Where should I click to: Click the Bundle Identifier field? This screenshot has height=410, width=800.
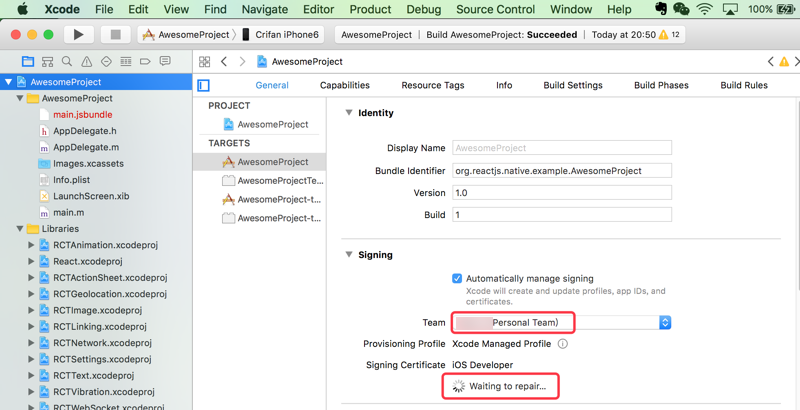(562, 171)
